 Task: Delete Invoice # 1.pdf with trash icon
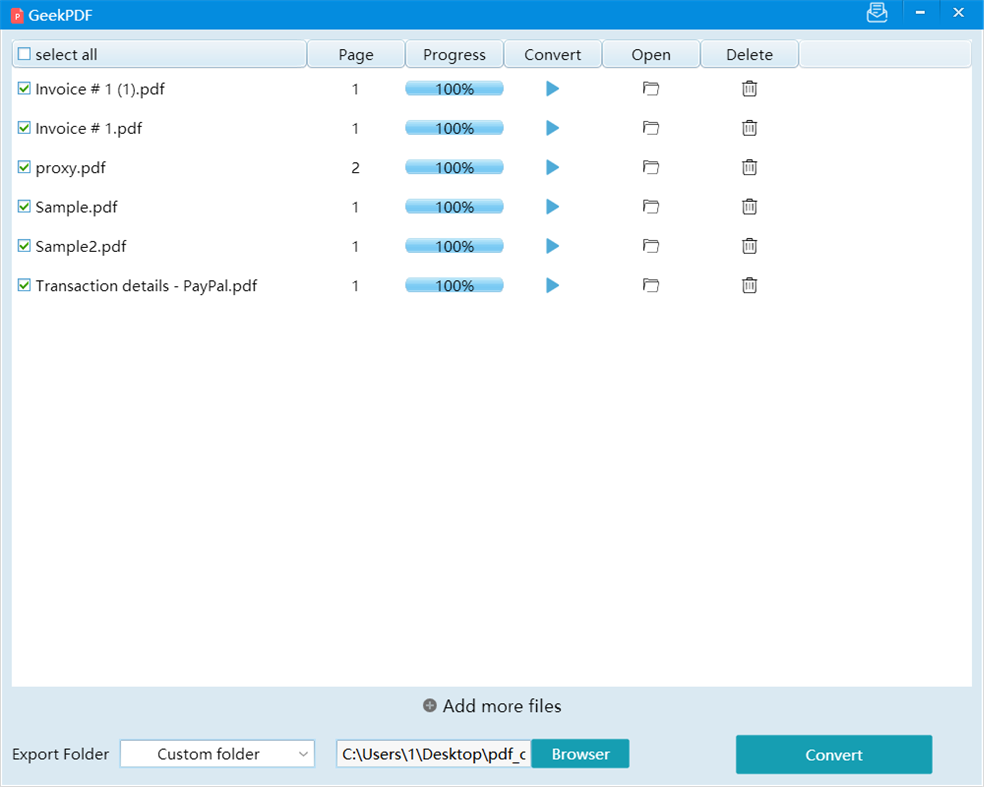749,128
